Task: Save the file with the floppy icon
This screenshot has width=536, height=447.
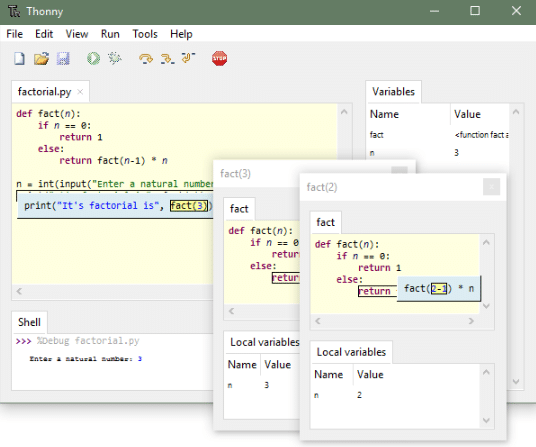Action: 63,58
